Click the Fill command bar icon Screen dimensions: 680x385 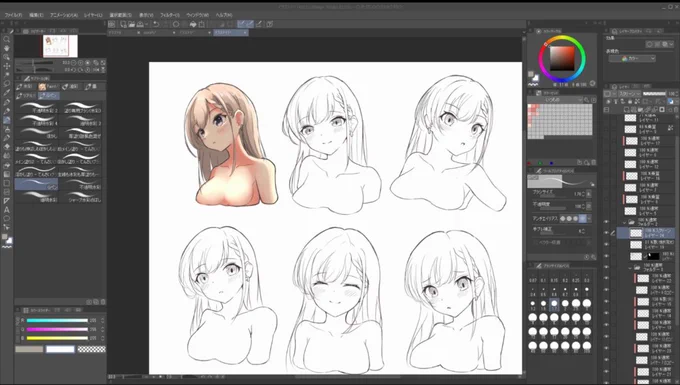193,24
